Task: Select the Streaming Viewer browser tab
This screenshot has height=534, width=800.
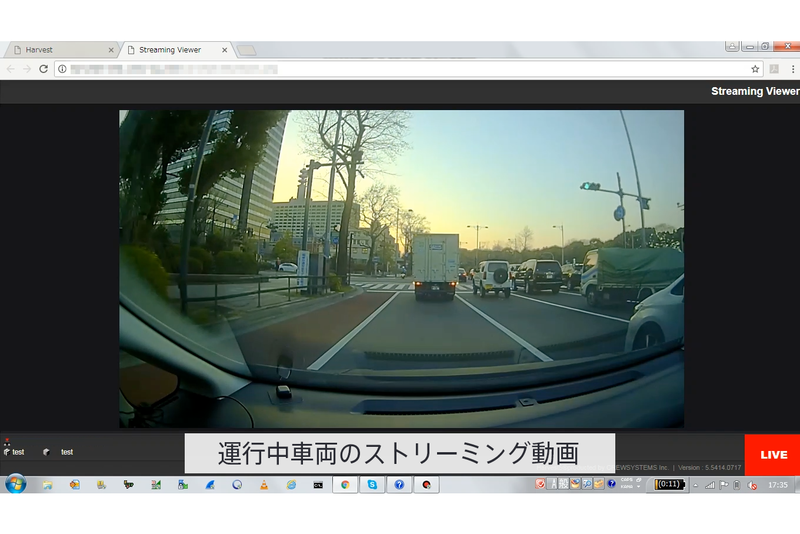Action: [176, 50]
